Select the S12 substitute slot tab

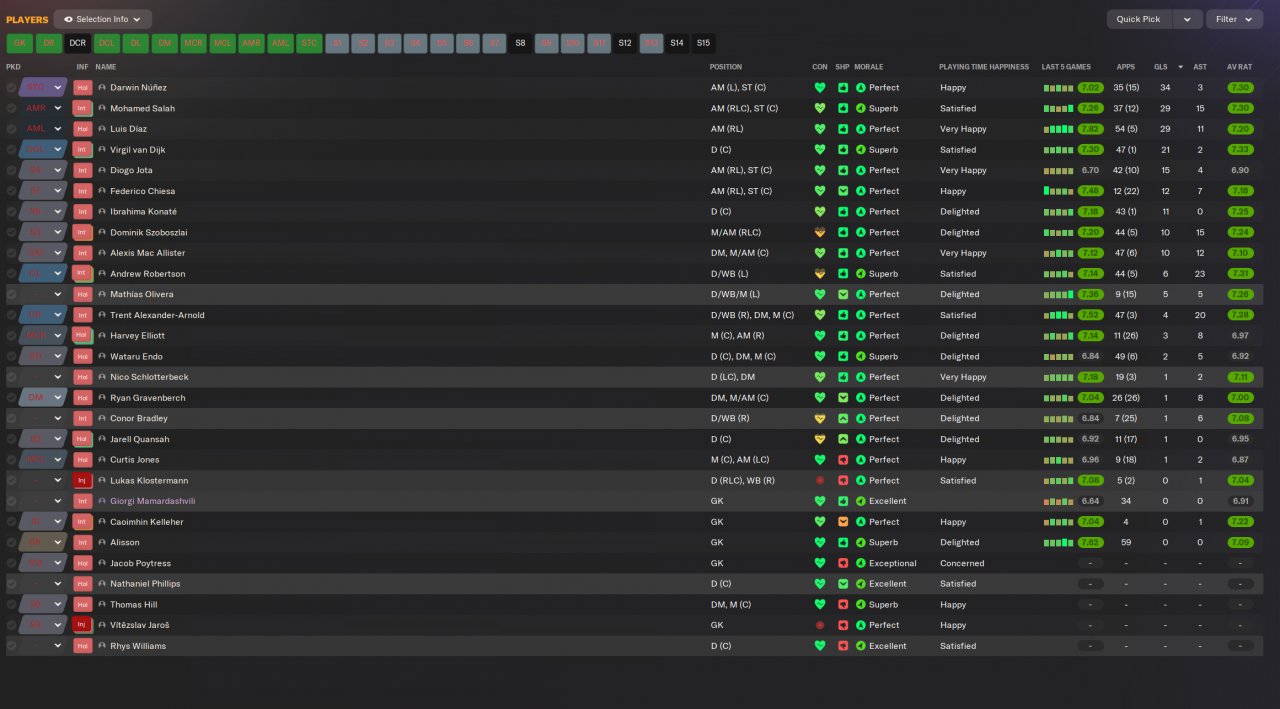(x=625, y=43)
